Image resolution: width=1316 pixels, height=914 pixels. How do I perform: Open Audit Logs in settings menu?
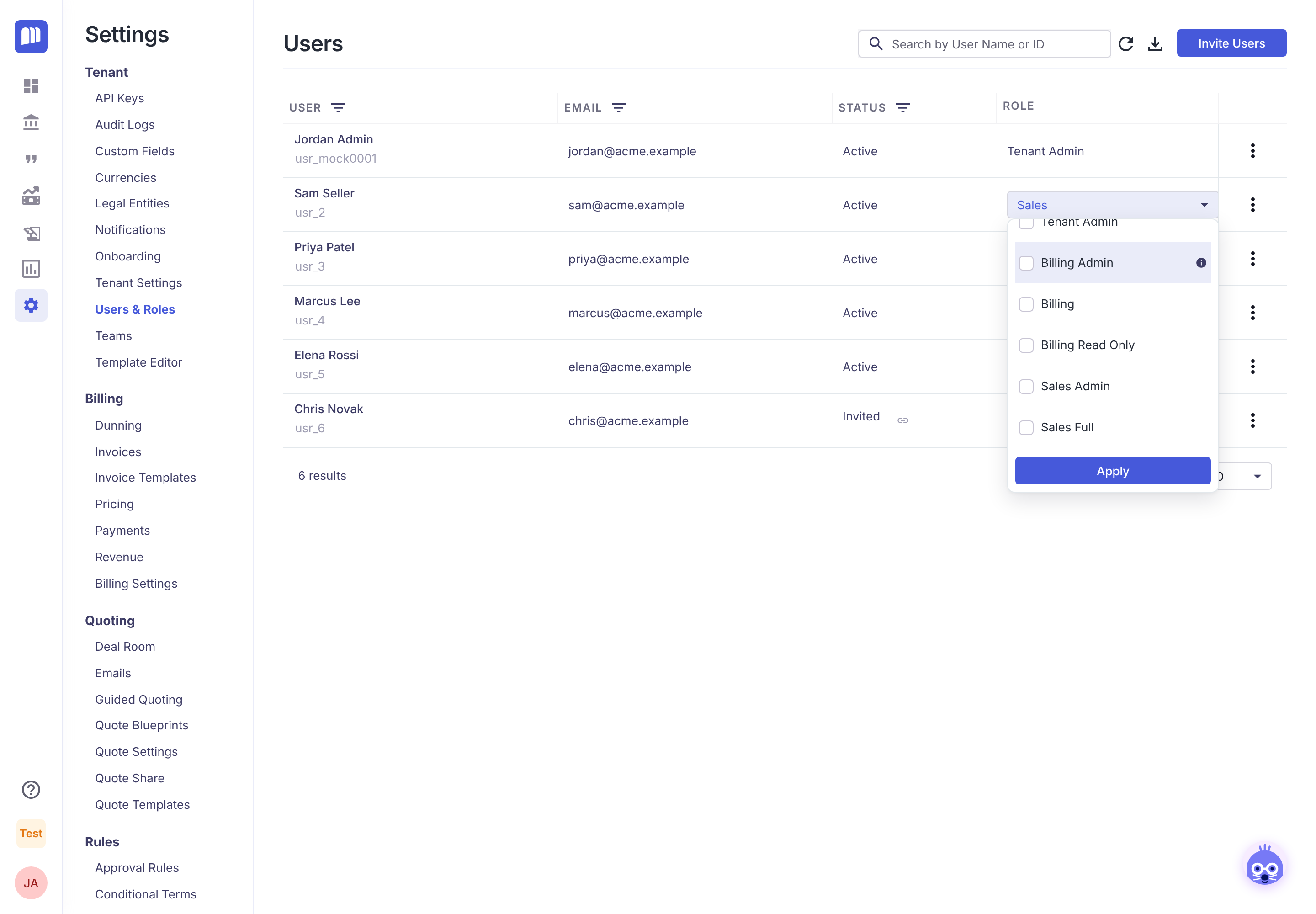[x=125, y=124]
